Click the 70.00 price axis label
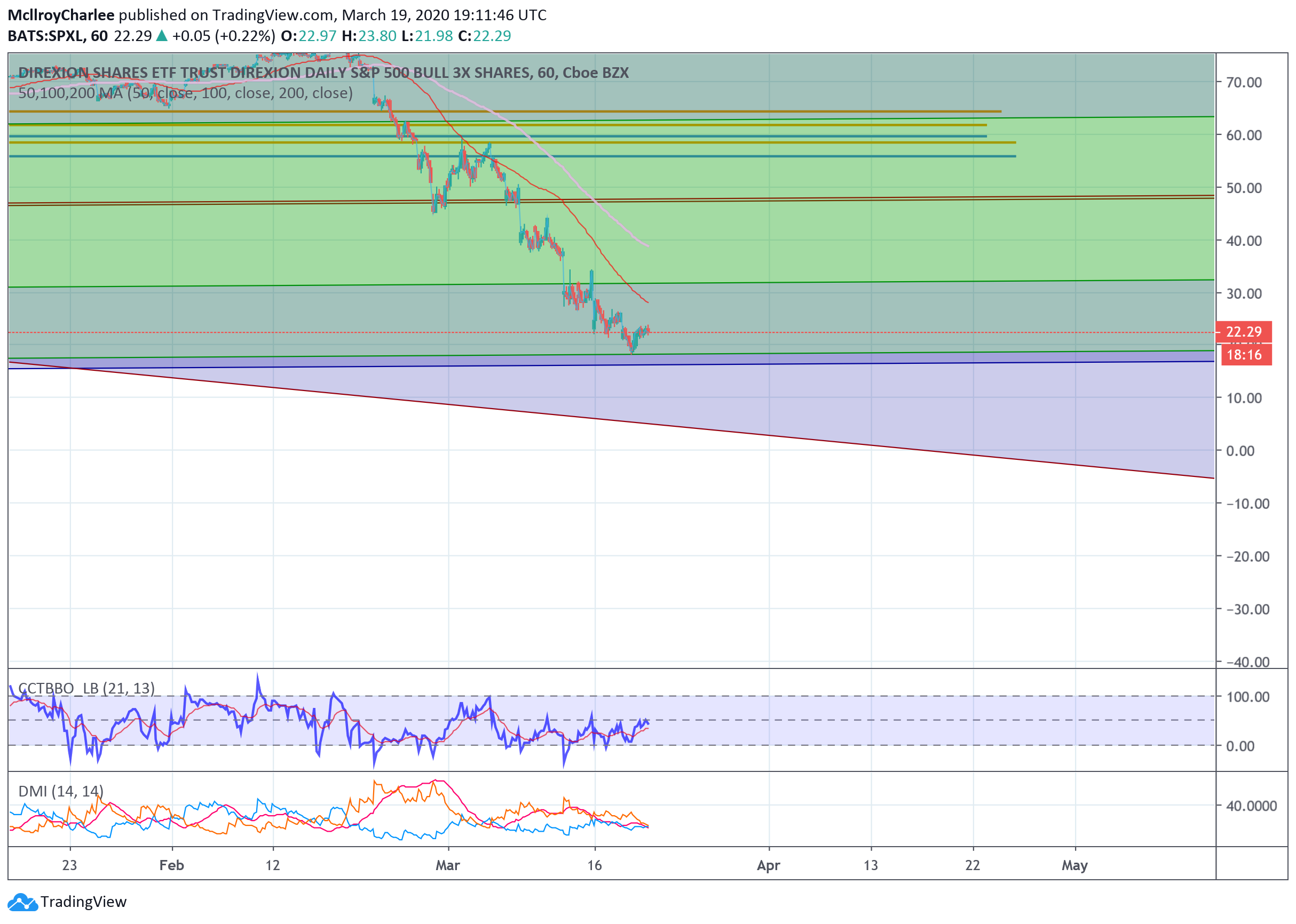Viewport: 1296px width, 924px height. coord(1244,83)
